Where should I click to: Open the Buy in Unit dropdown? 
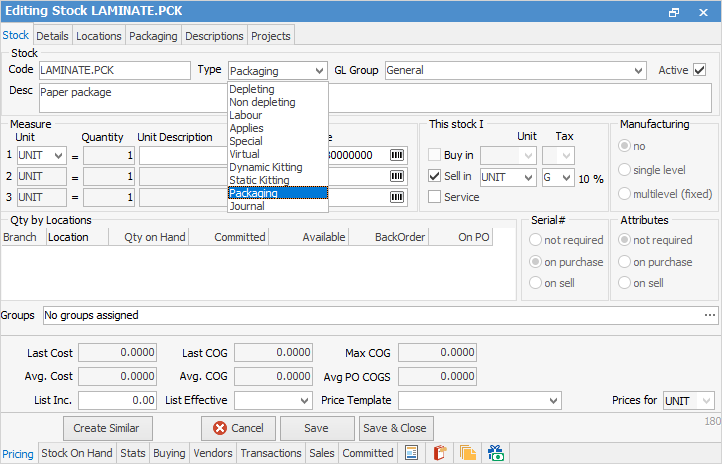[528, 156]
